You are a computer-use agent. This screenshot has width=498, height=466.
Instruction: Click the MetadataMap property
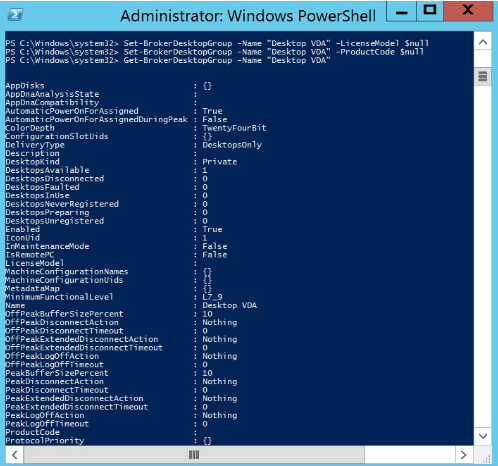[32, 289]
